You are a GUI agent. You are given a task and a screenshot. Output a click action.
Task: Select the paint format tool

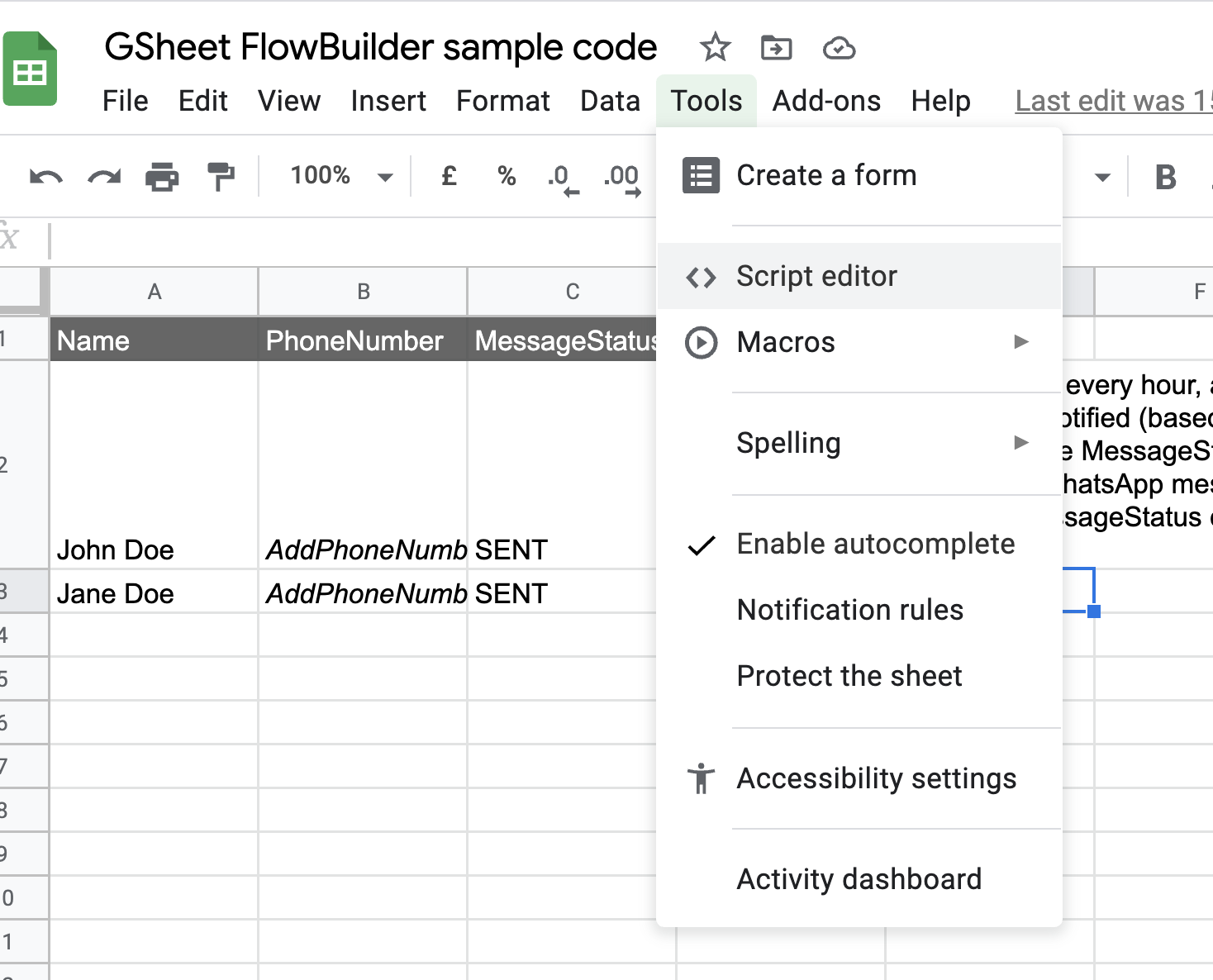click(x=221, y=177)
